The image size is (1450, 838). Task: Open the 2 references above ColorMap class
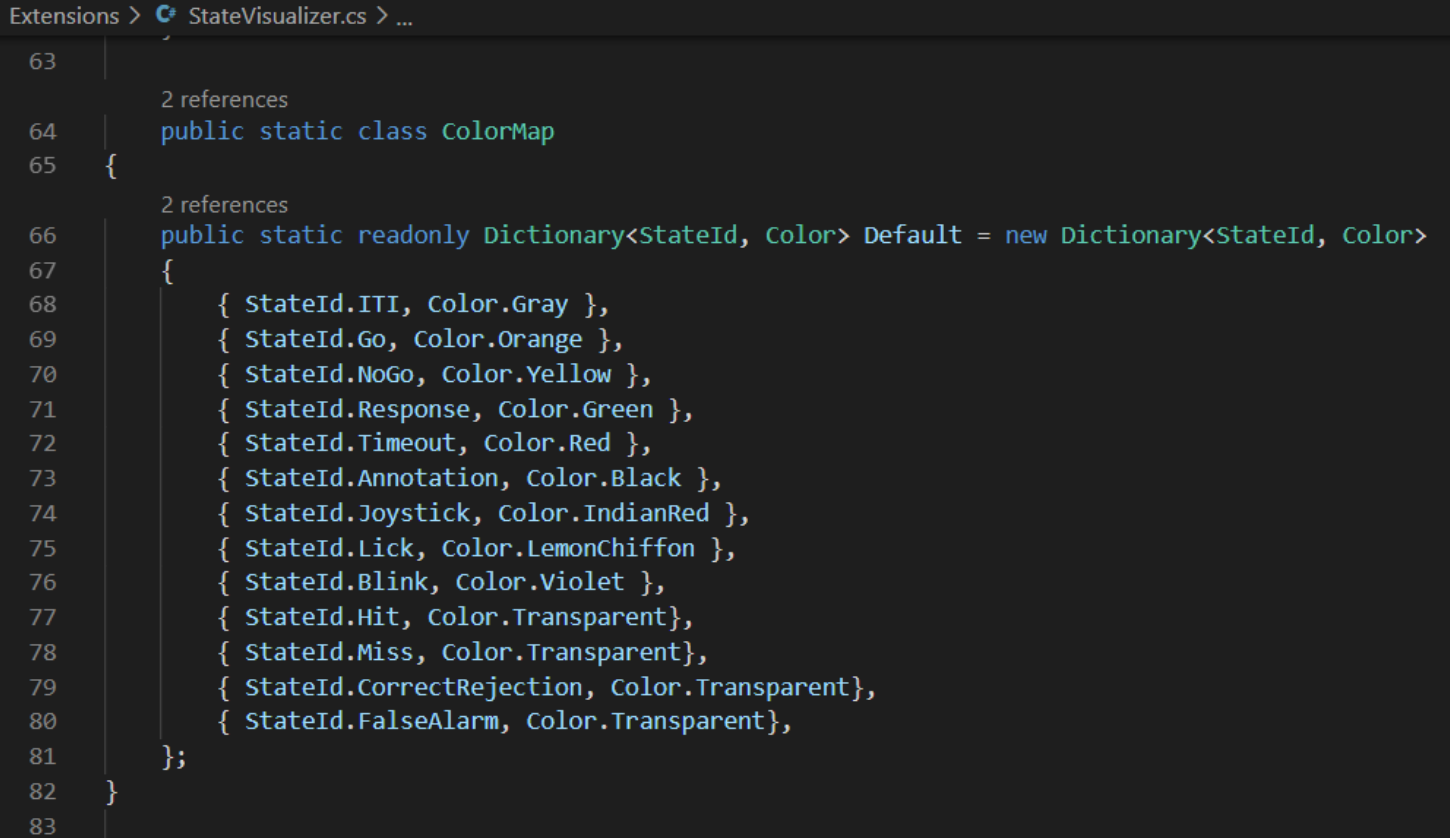coord(224,99)
